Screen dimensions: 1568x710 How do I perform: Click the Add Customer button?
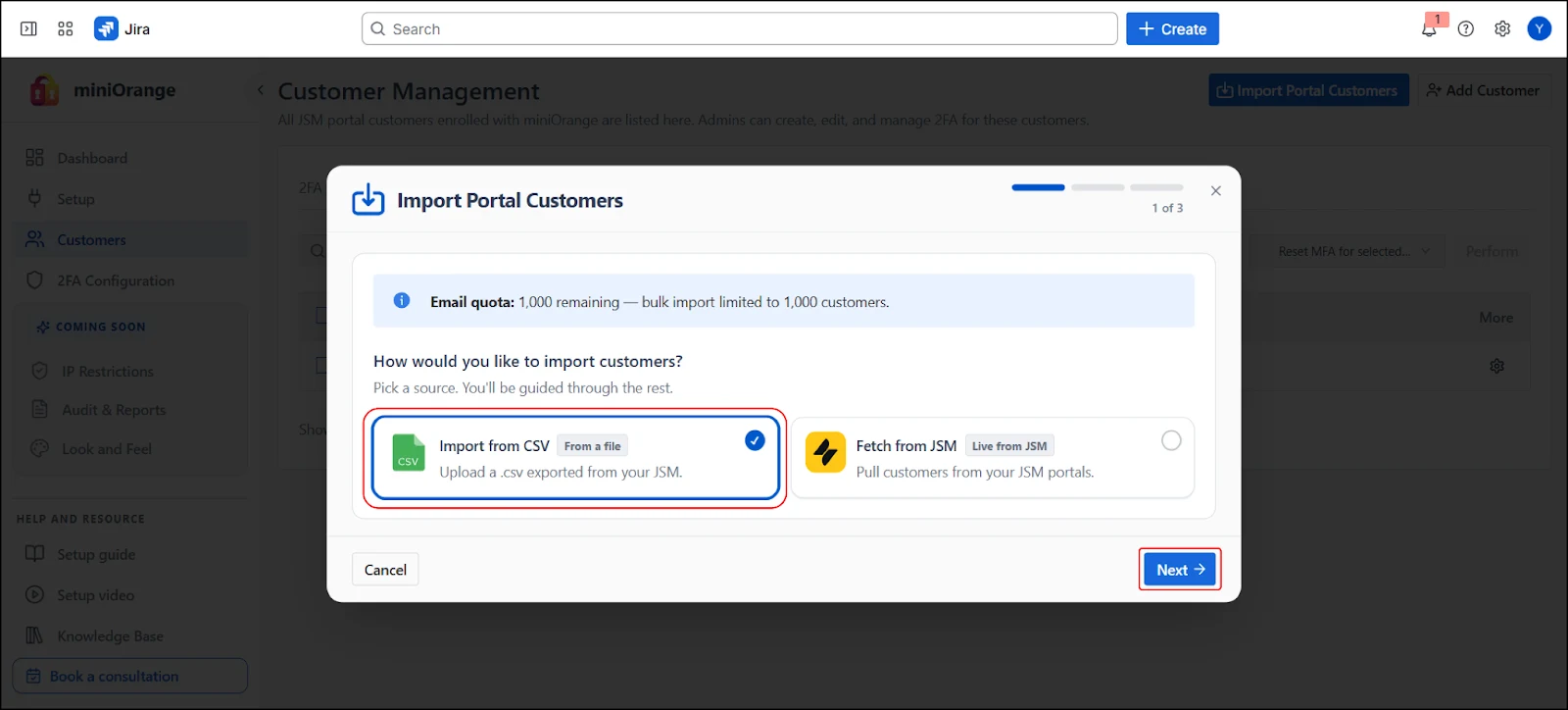click(1483, 90)
